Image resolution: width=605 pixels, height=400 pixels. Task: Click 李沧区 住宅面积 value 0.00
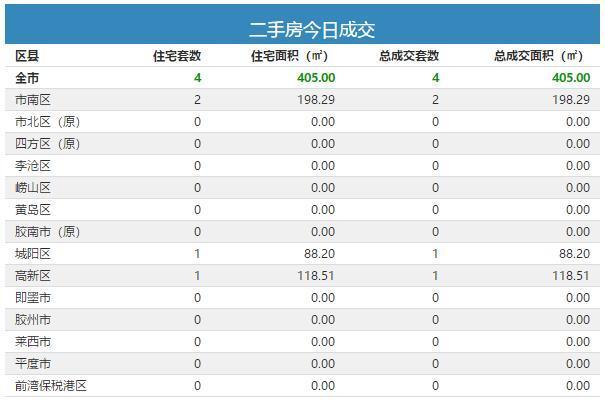pyautogui.click(x=323, y=166)
